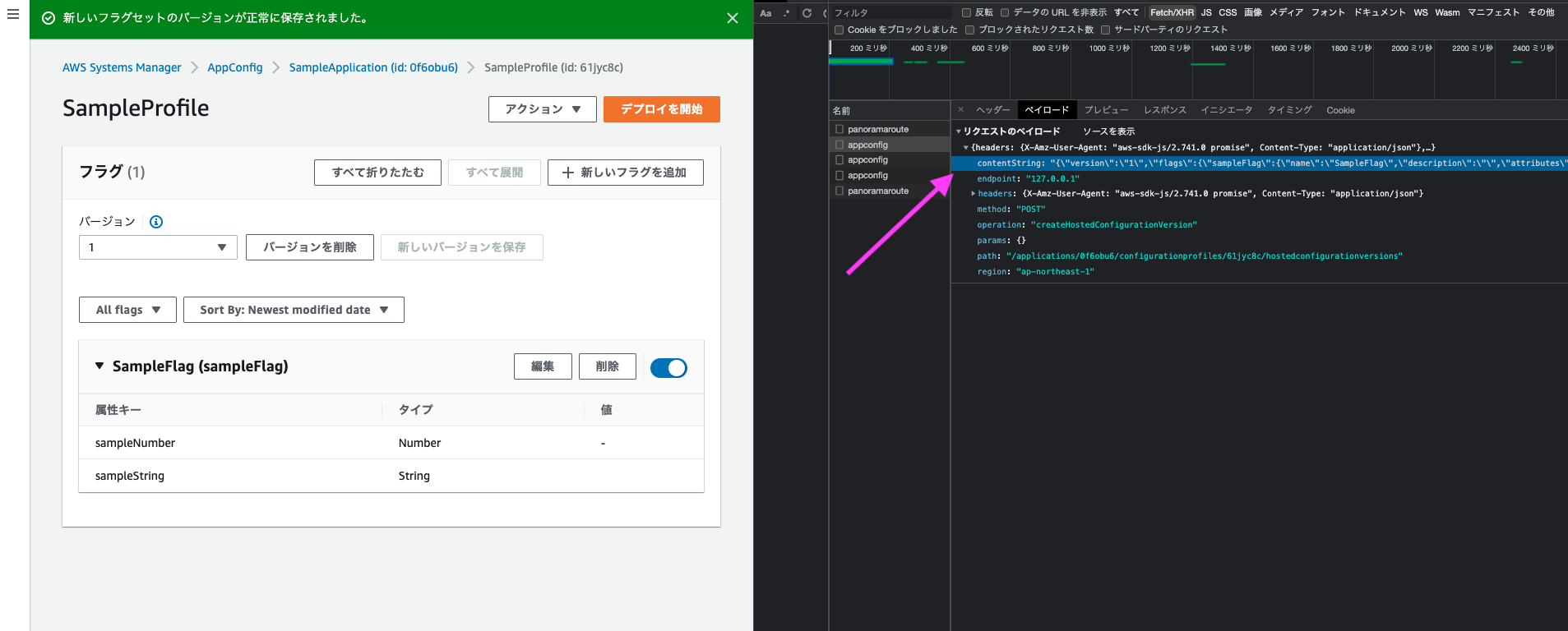Image resolution: width=1568 pixels, height=631 pixels.
Task: Open the イニシエータ tab
Action: click(1226, 110)
